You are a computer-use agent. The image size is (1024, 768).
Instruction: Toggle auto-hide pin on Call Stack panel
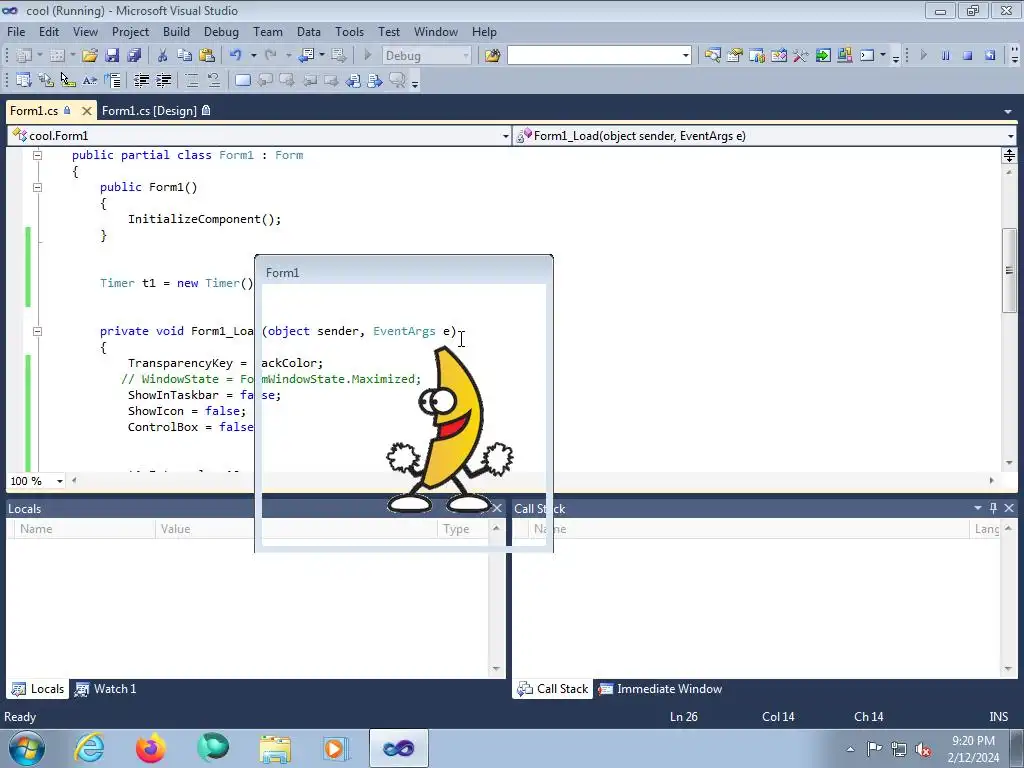click(x=993, y=508)
